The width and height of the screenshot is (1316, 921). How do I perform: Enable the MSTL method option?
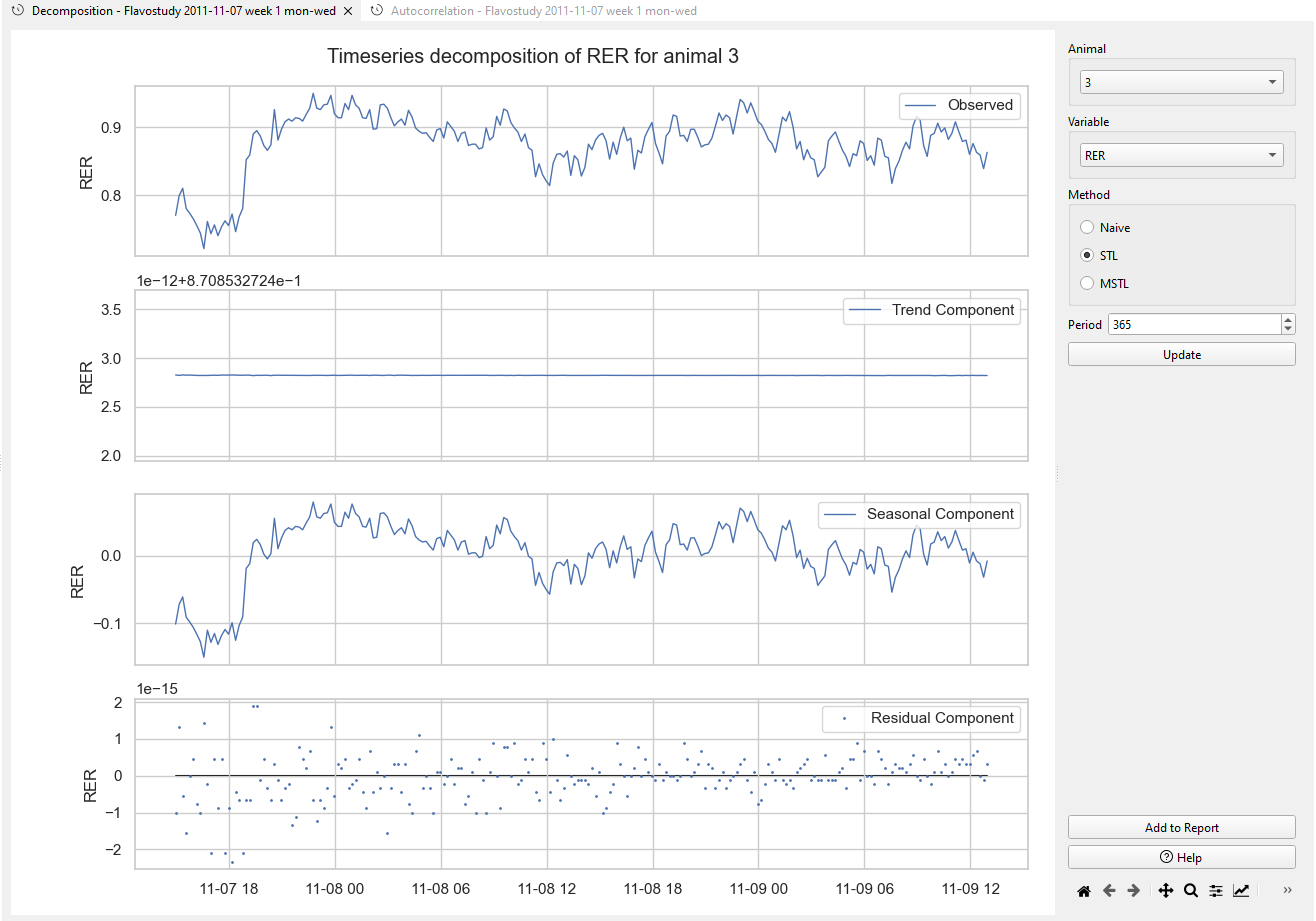(1086, 283)
